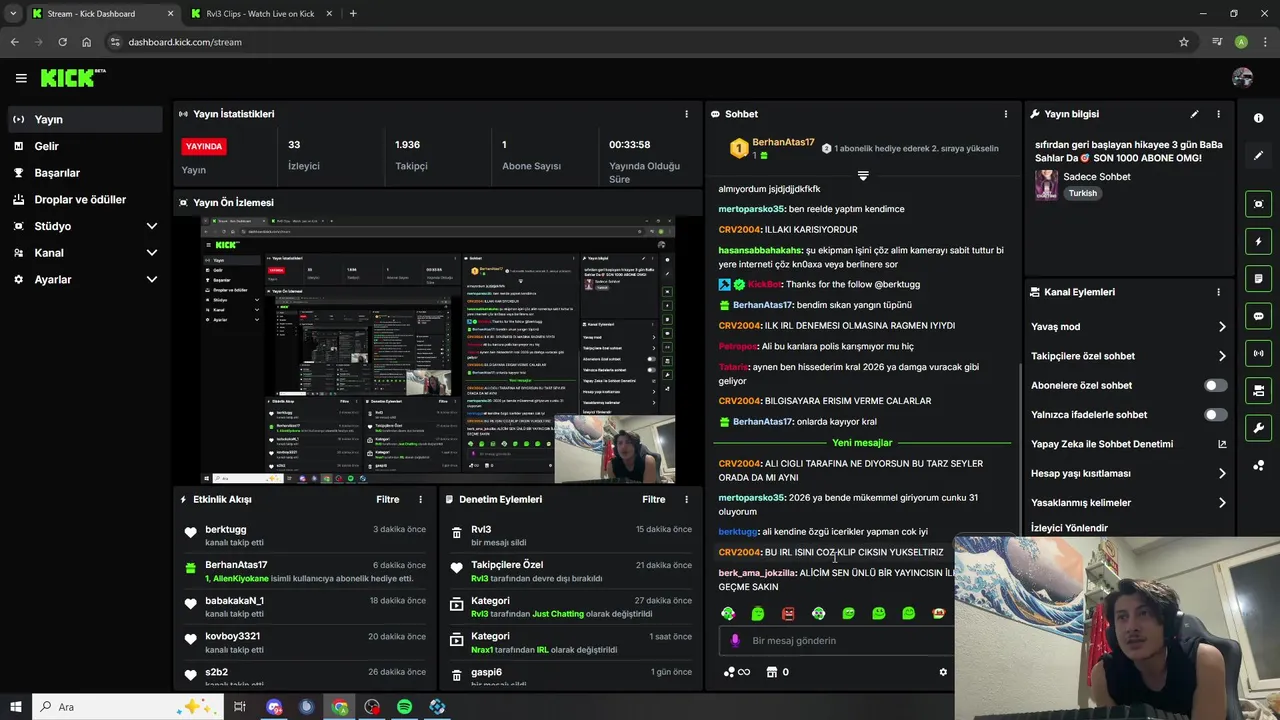Viewport: 1280px width, 720px height.
Task: Expand Yasaklanmış kelimeler settings
Action: point(1222,502)
